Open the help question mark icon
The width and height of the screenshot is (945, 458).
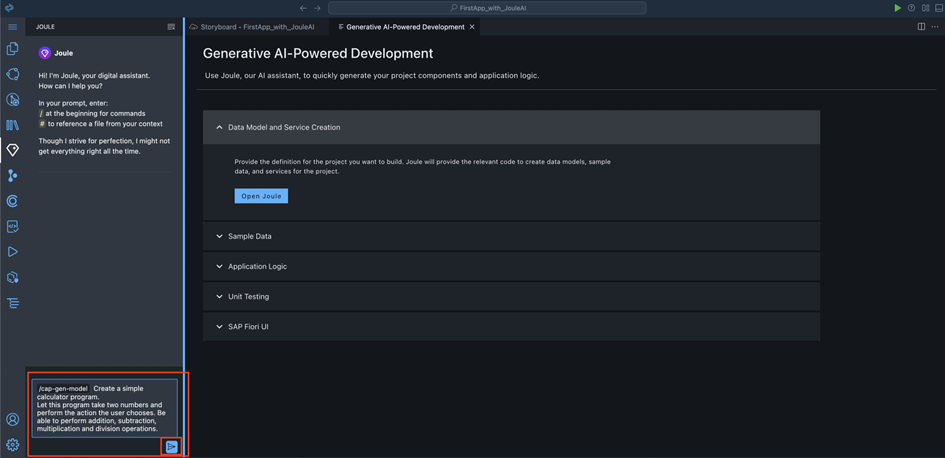pos(911,8)
